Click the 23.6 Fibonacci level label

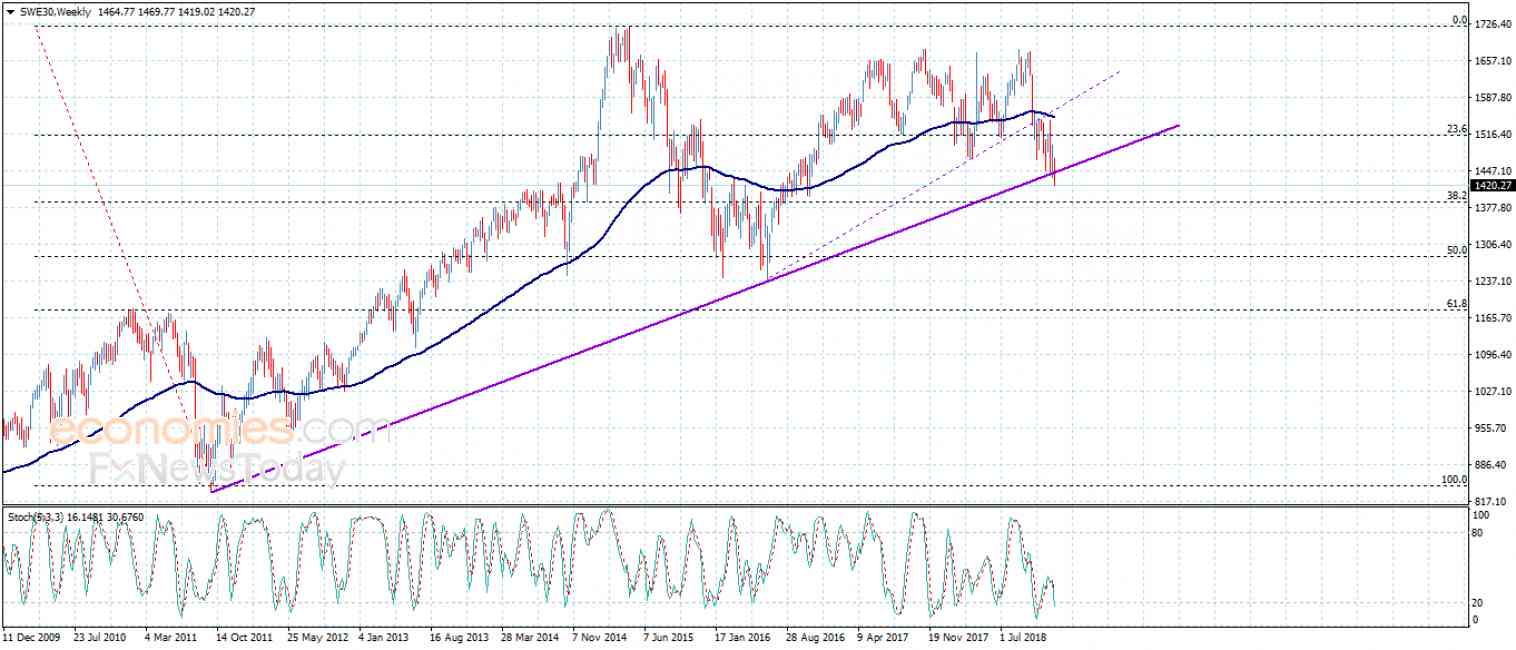click(x=1457, y=129)
